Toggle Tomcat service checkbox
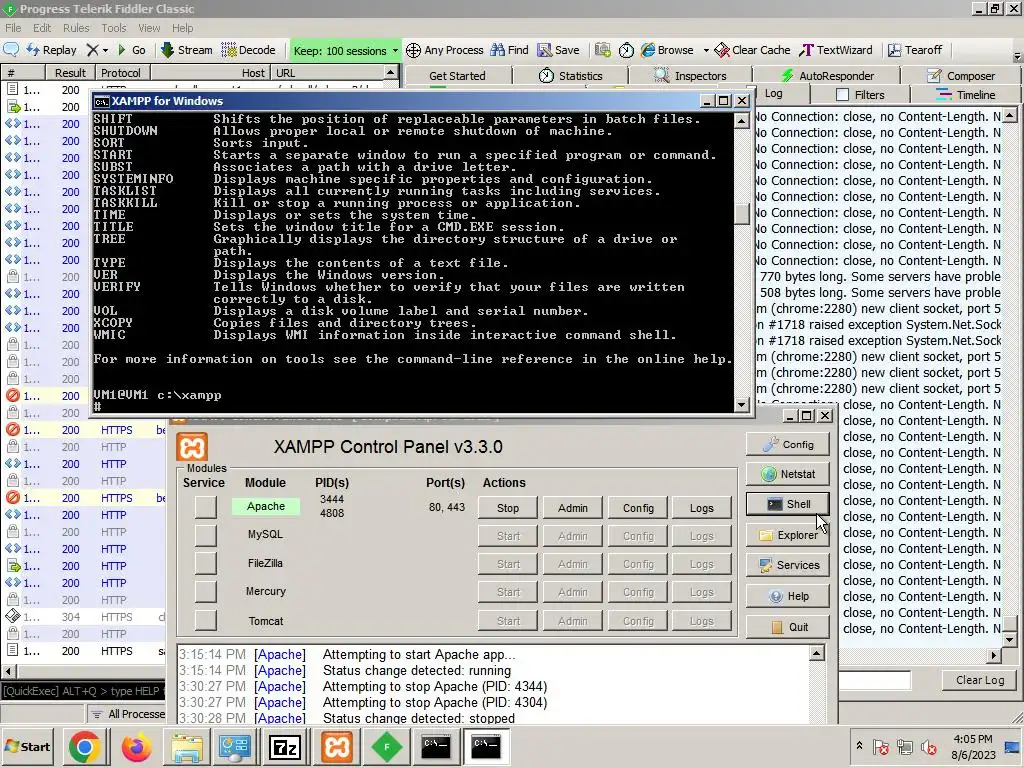Screen dimensions: 1024x768 pos(205,620)
